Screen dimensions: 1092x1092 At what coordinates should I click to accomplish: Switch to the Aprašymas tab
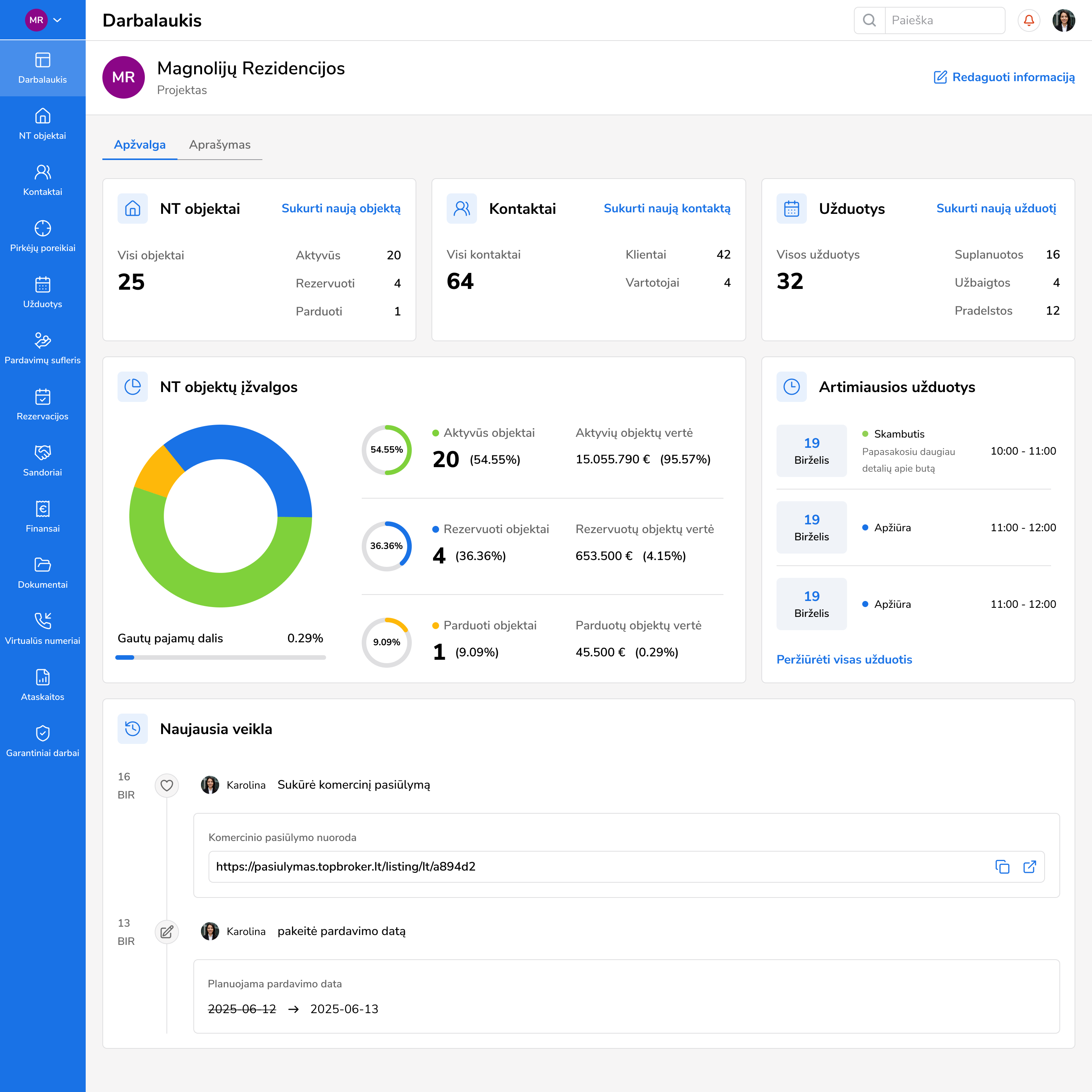(219, 145)
